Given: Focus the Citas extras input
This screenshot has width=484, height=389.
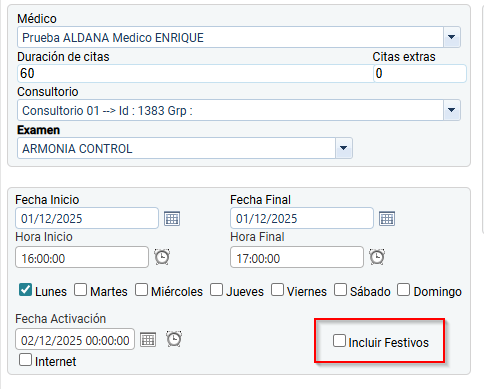Looking at the screenshot, I should (419, 73).
